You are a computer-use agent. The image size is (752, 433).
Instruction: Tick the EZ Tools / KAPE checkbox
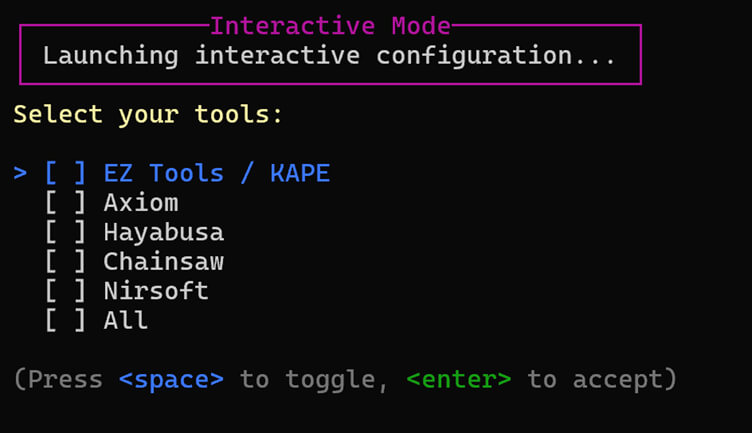65,174
